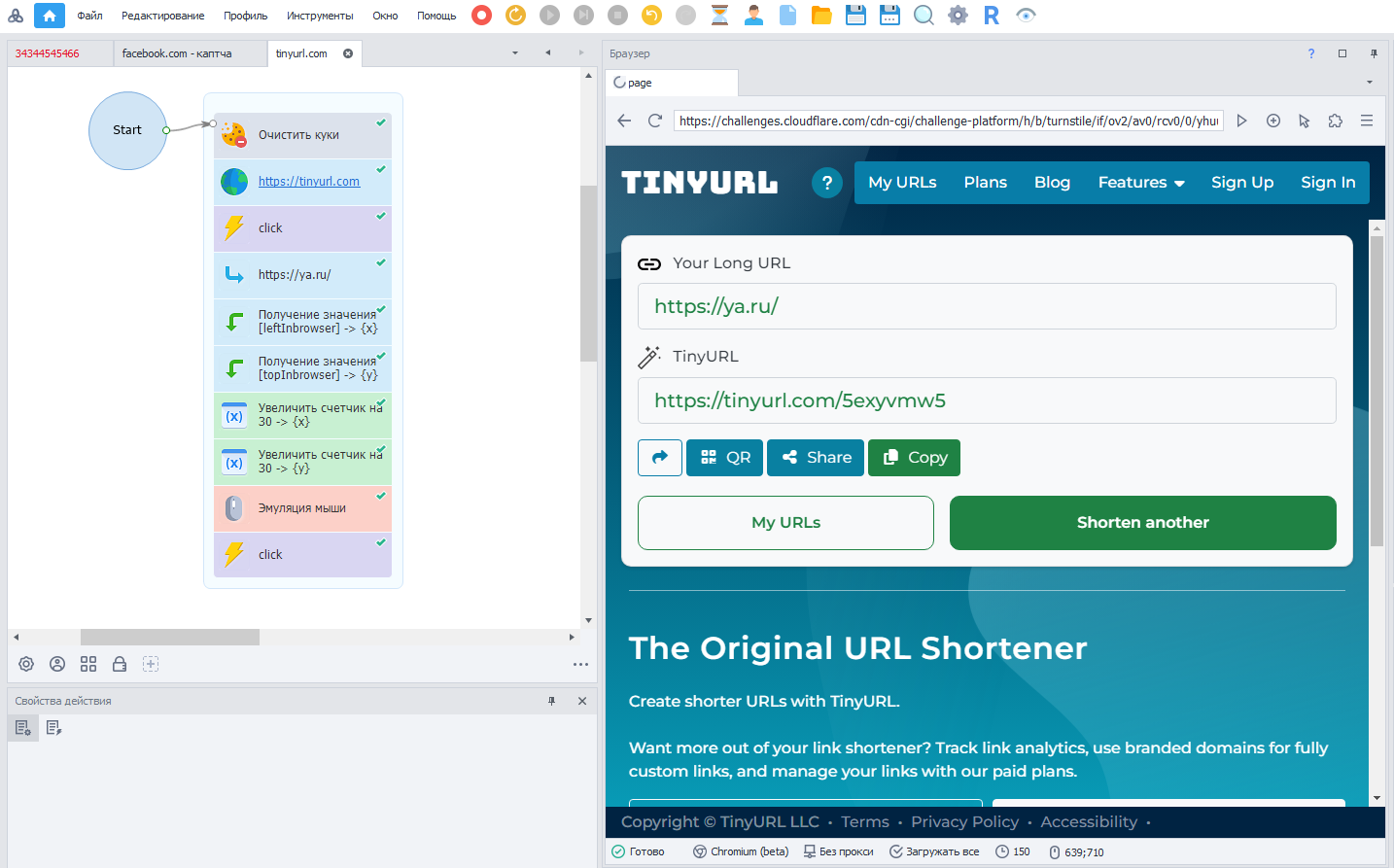Image resolution: width=1394 pixels, height=868 pixels.
Task: Click the Save As floppy icon
Action: pos(889,15)
